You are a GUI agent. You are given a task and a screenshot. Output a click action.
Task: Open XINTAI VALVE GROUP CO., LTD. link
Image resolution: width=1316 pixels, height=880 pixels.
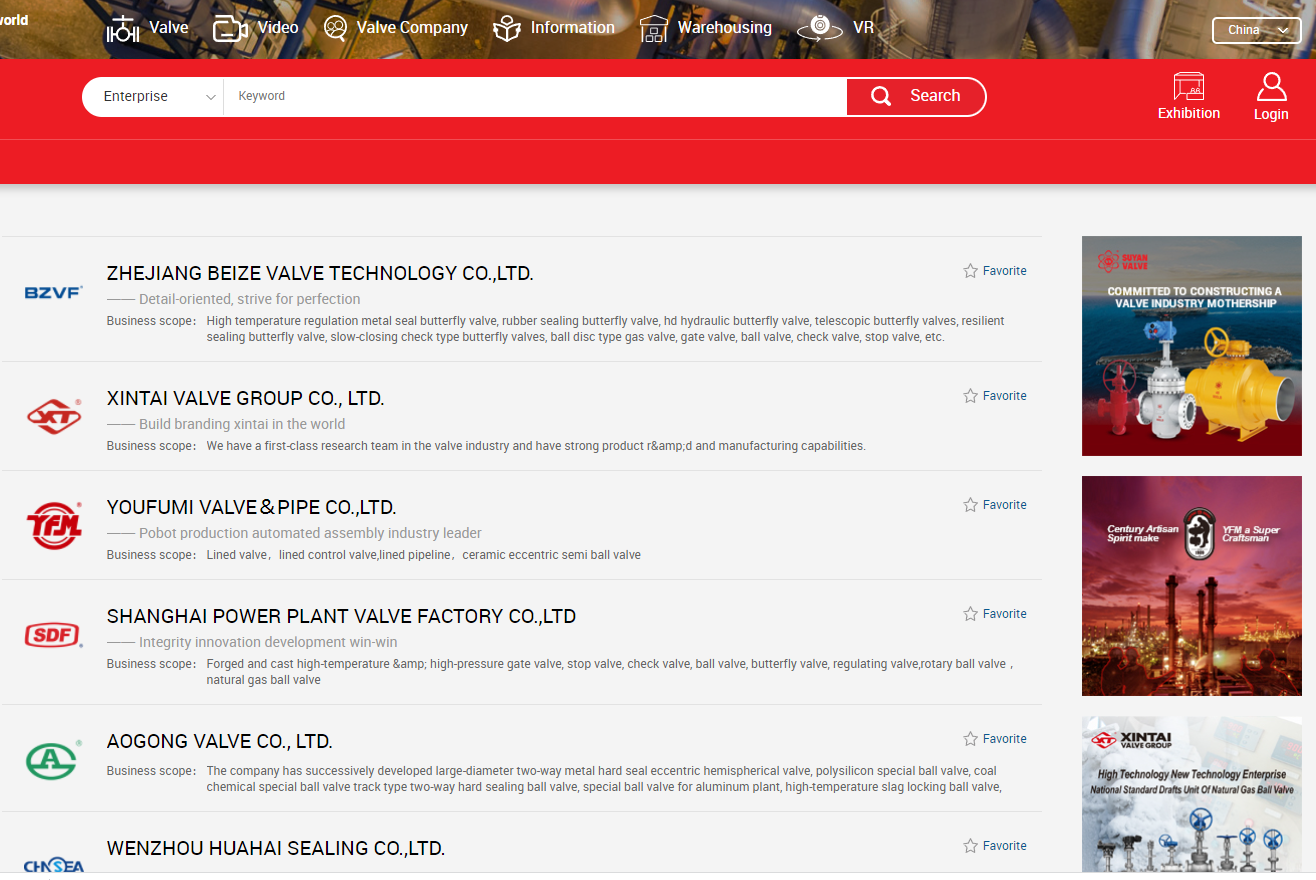(x=246, y=399)
